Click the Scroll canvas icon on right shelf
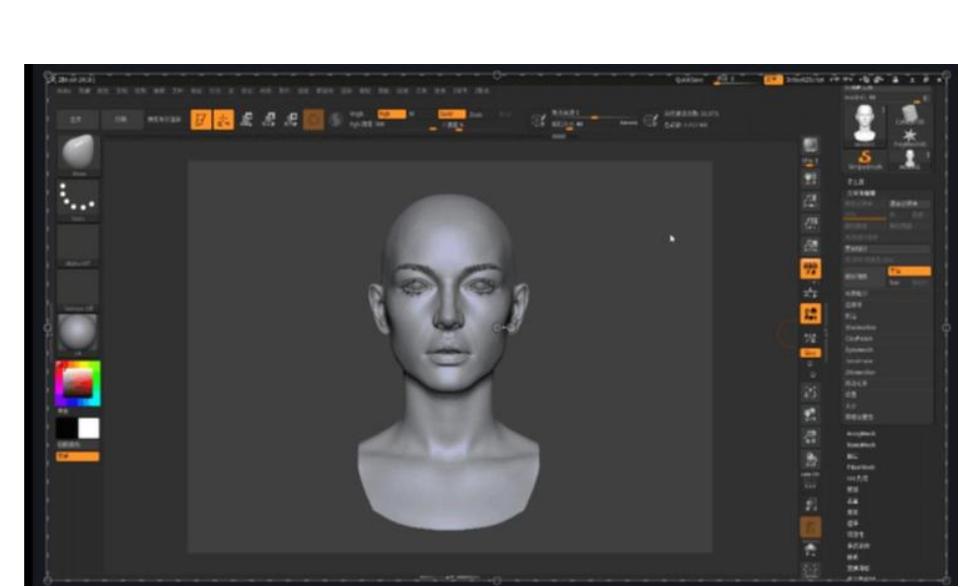Screen dimensions: 968x587 tap(811, 180)
